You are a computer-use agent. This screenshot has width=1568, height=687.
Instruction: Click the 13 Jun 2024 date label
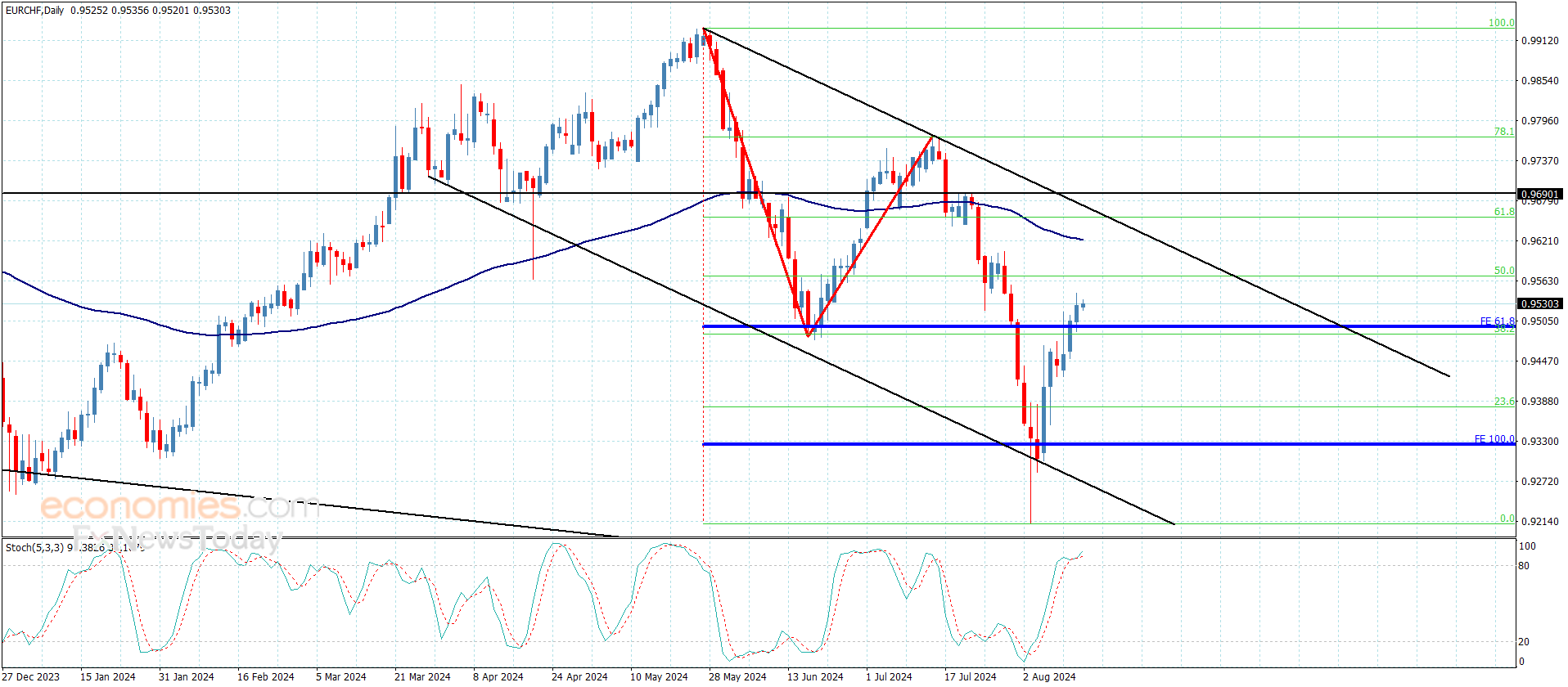point(815,676)
